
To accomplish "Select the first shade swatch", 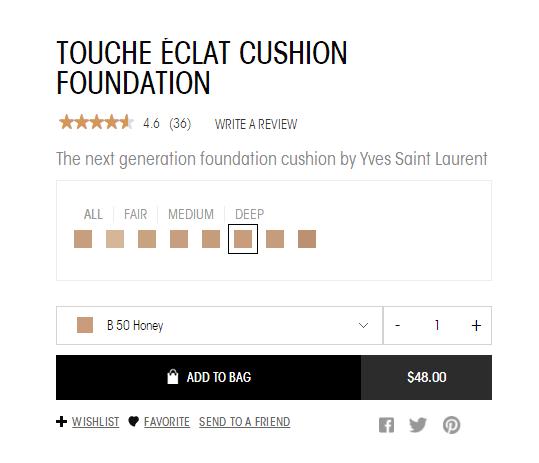I will coord(83,239).
